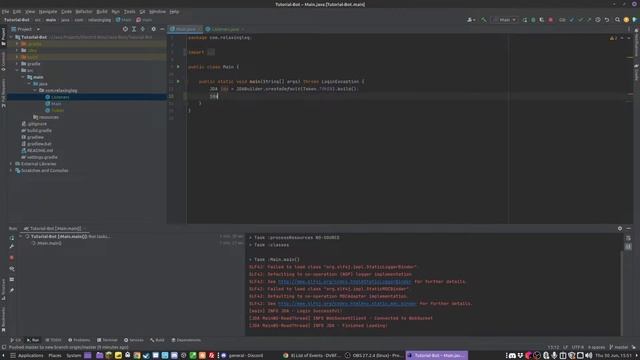Open the File menu
The image size is (640, 360).
[5, 11]
